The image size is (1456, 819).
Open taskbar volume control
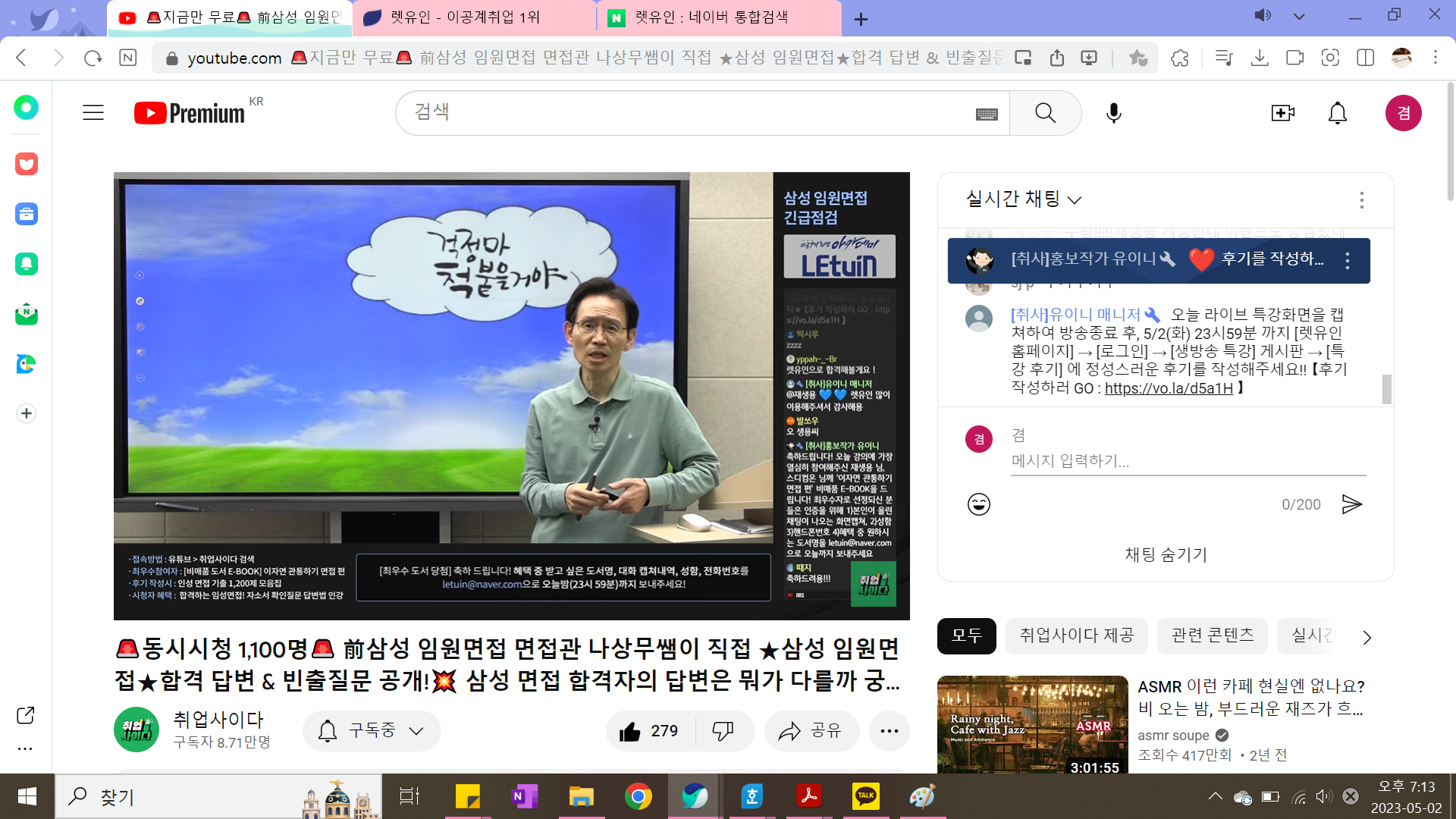click(1324, 796)
